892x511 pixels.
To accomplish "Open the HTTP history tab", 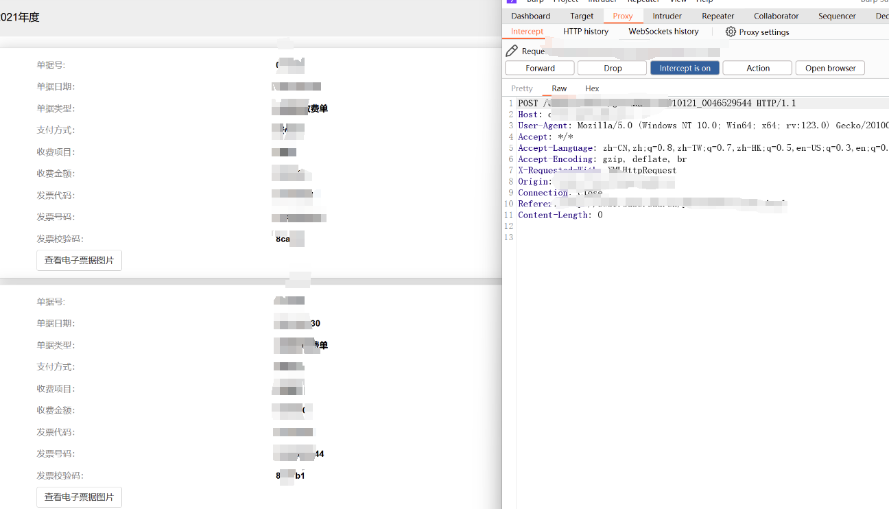I will 585,31.
